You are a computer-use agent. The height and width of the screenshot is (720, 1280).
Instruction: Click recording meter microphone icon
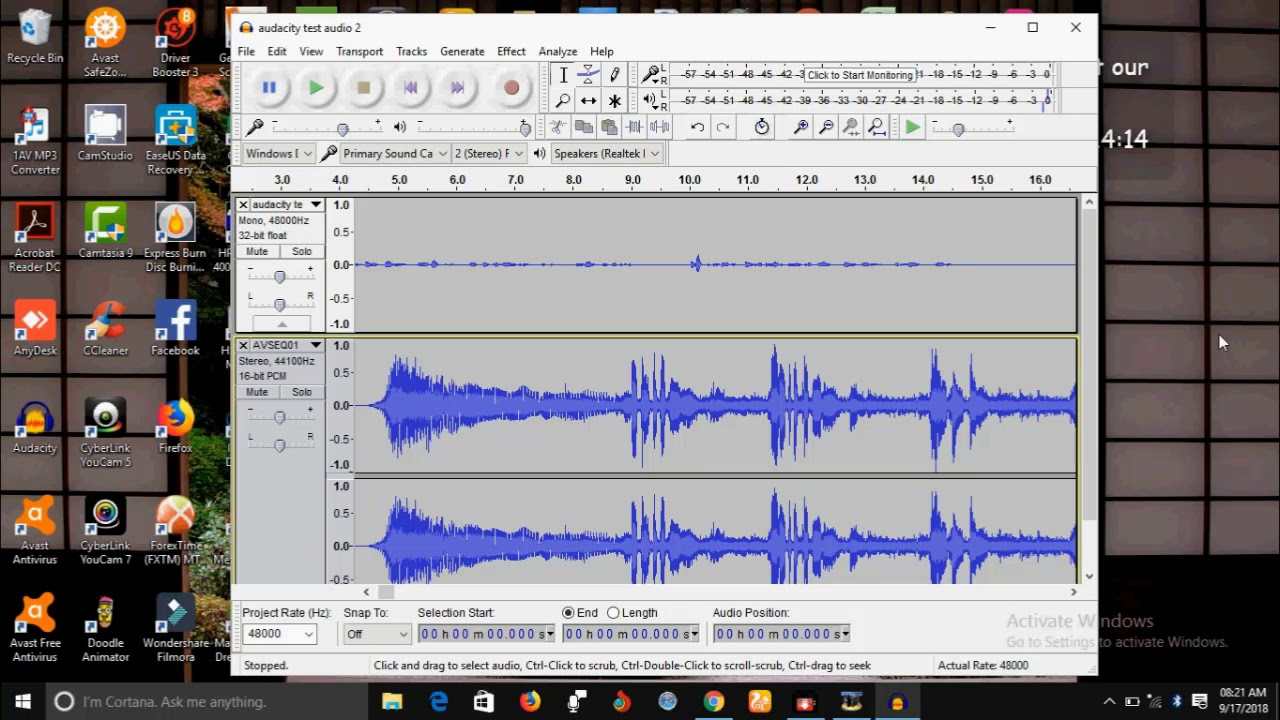point(651,74)
